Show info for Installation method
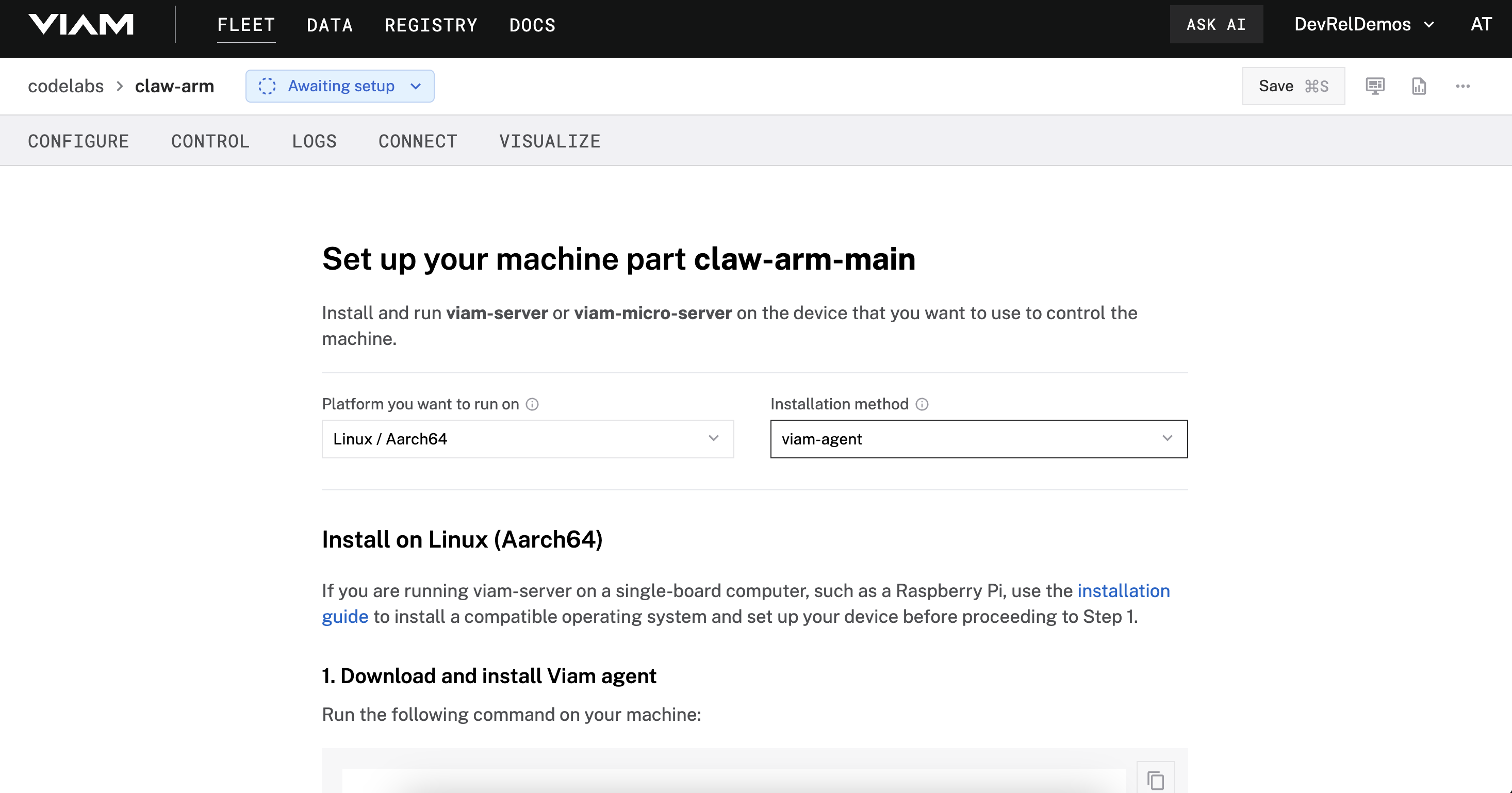This screenshot has width=1512, height=793. [922, 404]
